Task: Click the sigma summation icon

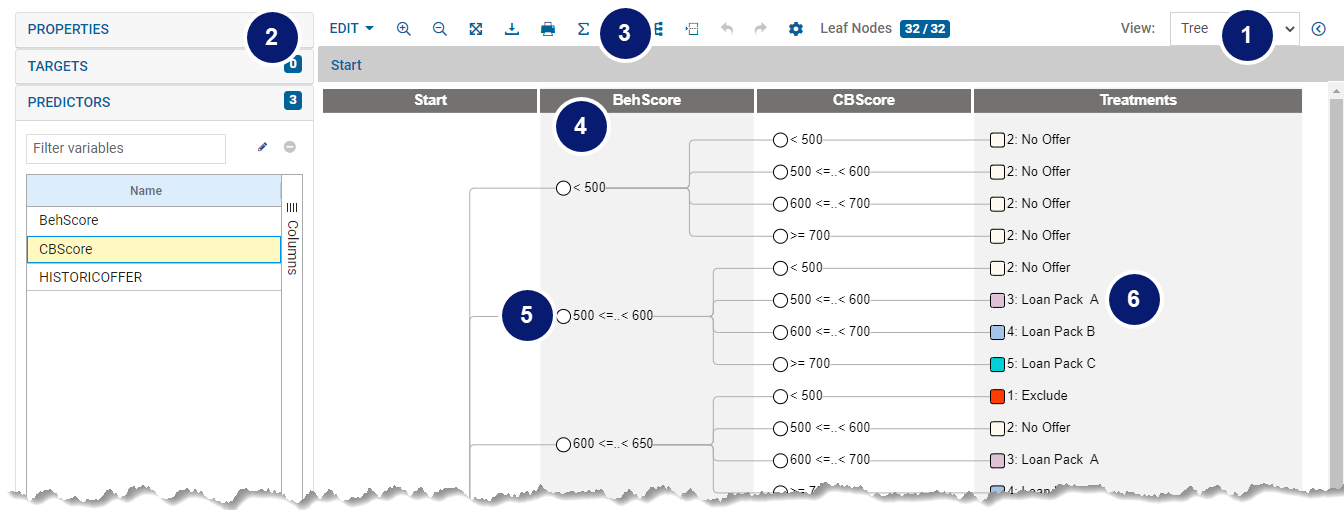Action: pos(583,29)
